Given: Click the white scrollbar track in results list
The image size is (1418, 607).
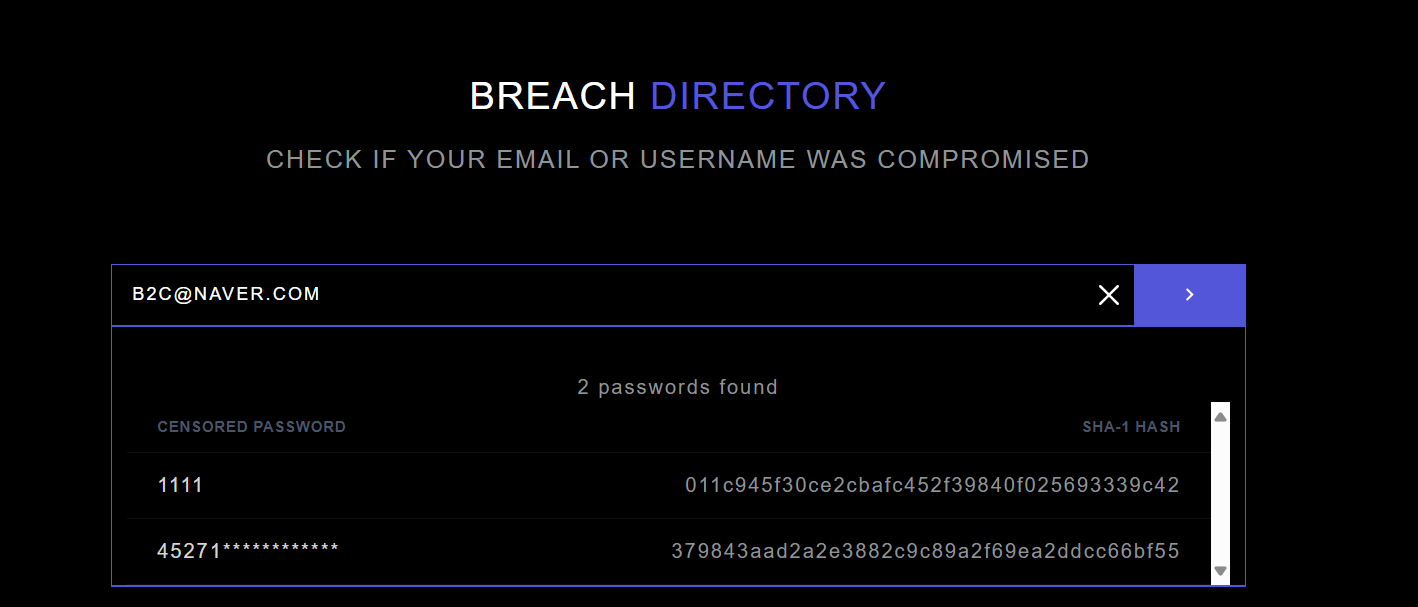Looking at the screenshot, I should click(1220, 494).
